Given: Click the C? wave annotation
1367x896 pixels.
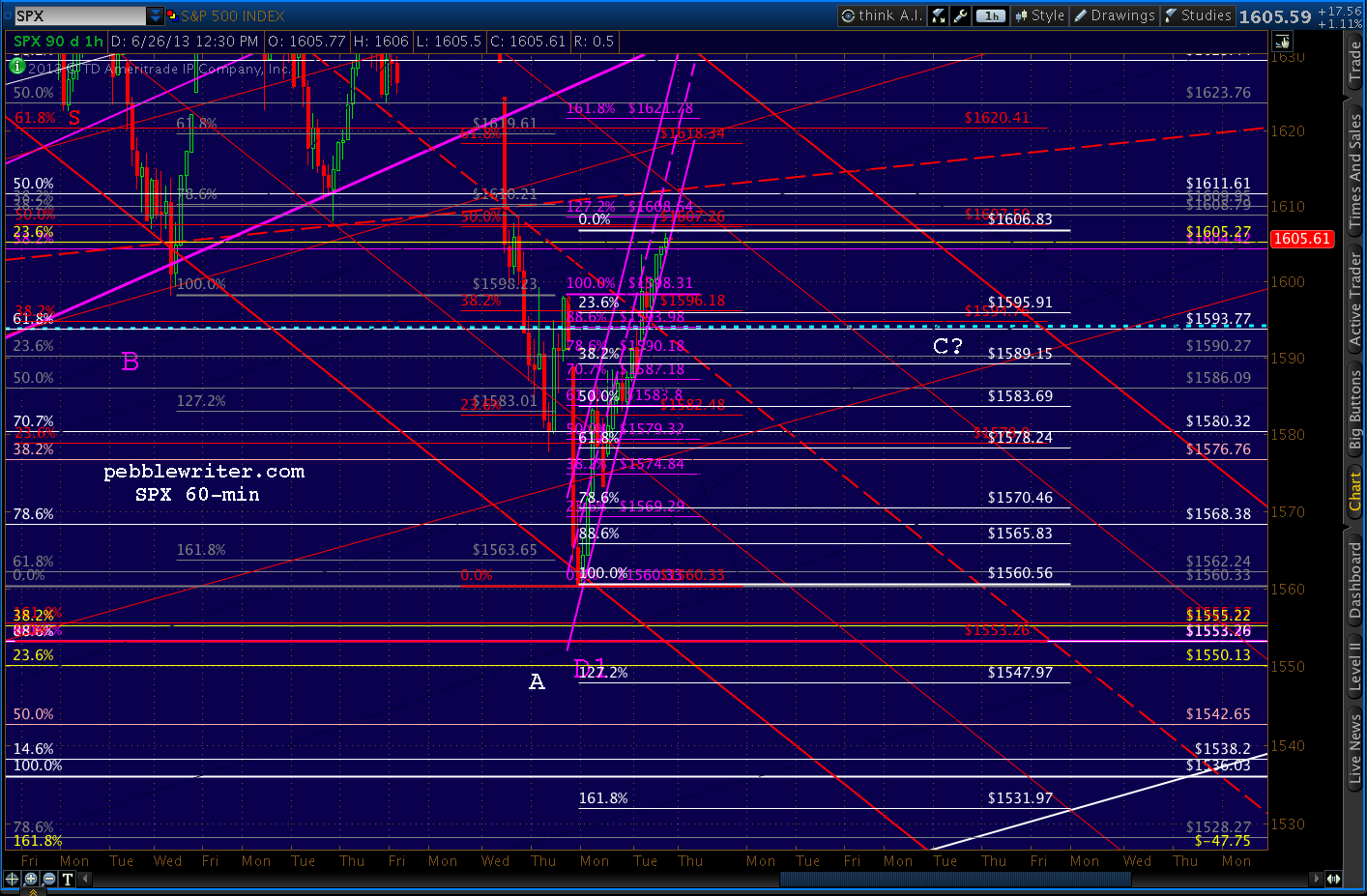Looking at the screenshot, I should pyautogui.click(x=947, y=346).
